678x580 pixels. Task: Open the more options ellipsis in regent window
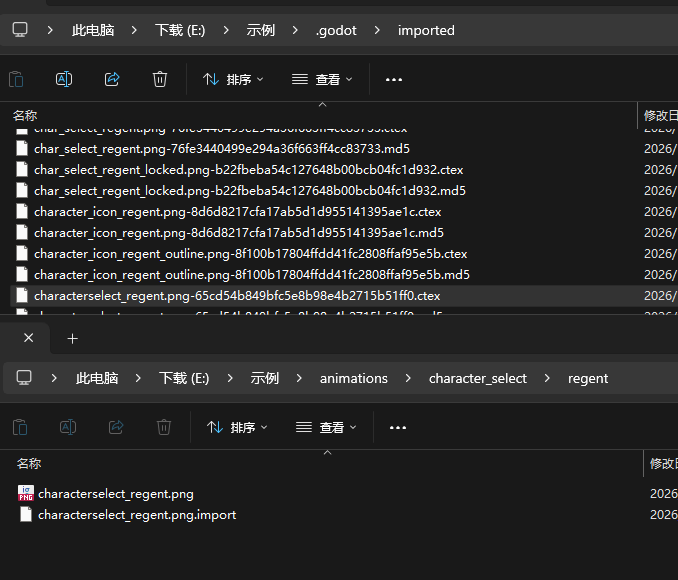tap(398, 428)
